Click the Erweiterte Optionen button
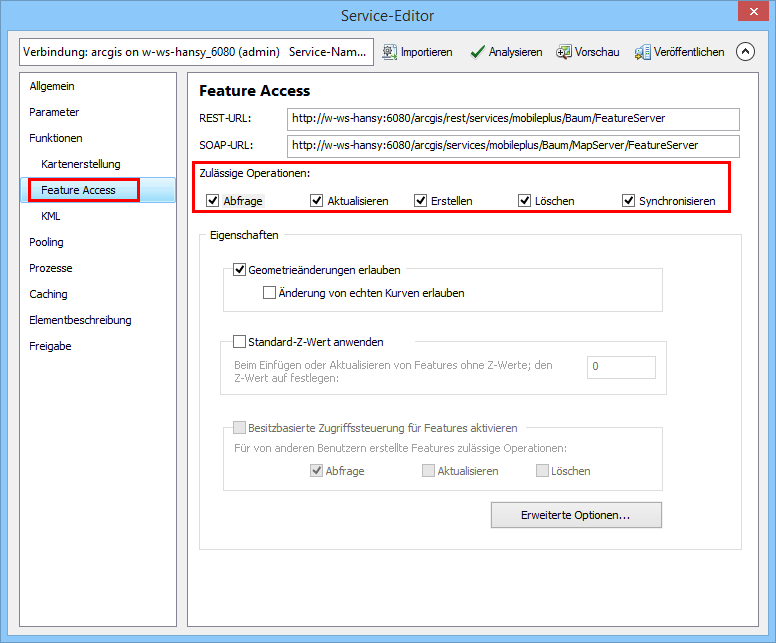The image size is (776, 643). tap(576, 515)
